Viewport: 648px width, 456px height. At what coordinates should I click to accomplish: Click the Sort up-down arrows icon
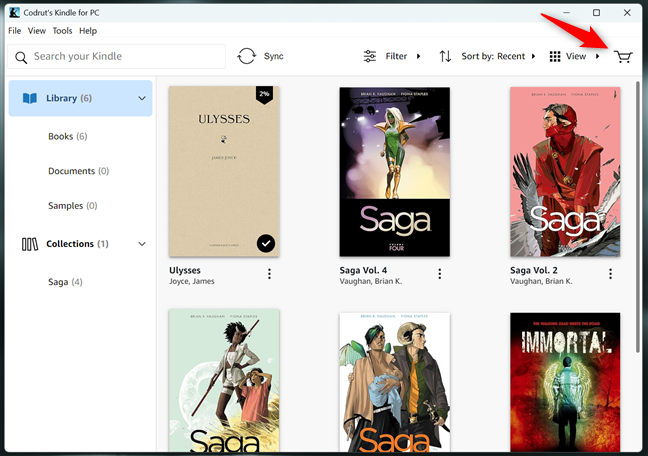[445, 56]
